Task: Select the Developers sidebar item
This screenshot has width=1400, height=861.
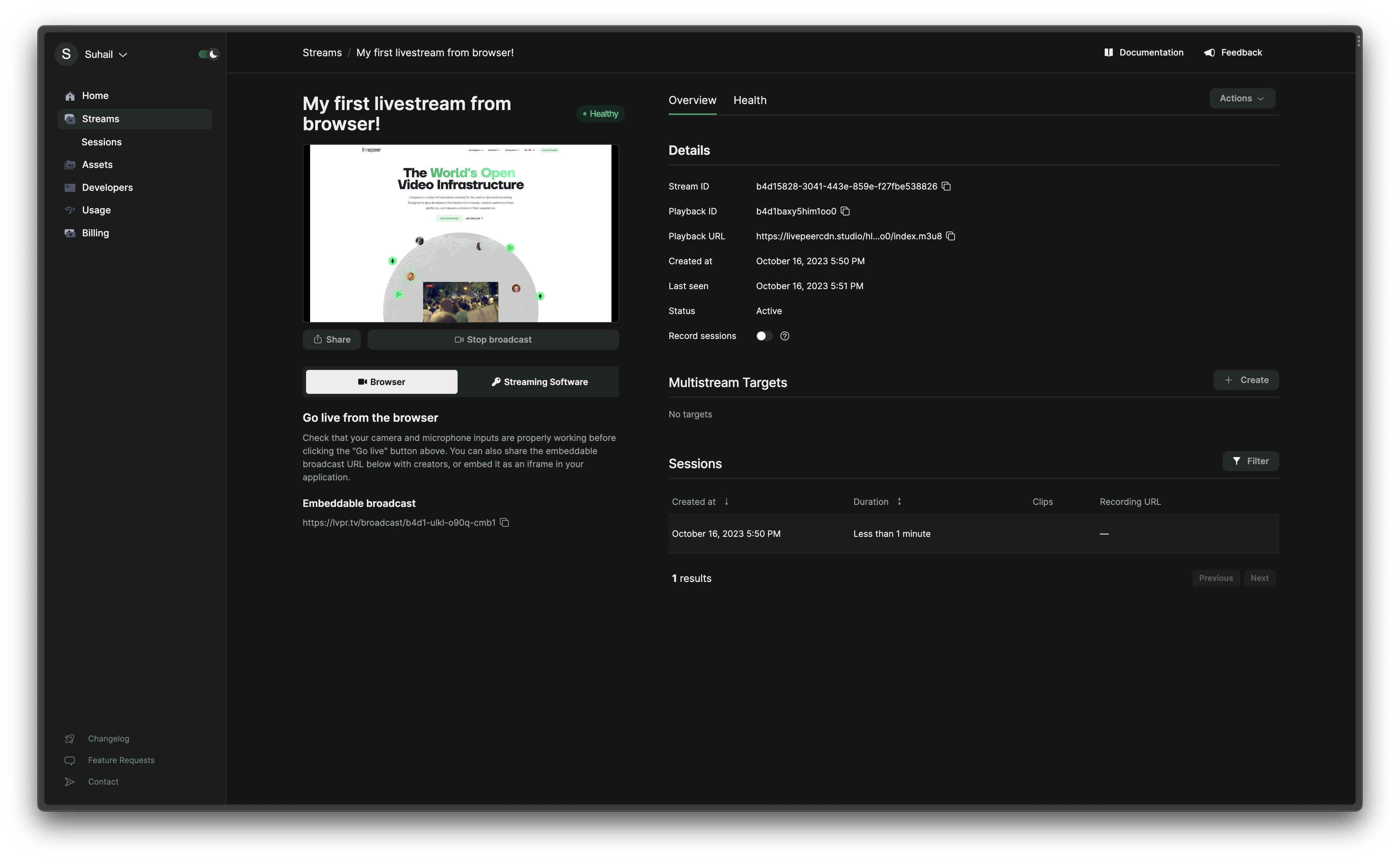Action: [x=107, y=187]
